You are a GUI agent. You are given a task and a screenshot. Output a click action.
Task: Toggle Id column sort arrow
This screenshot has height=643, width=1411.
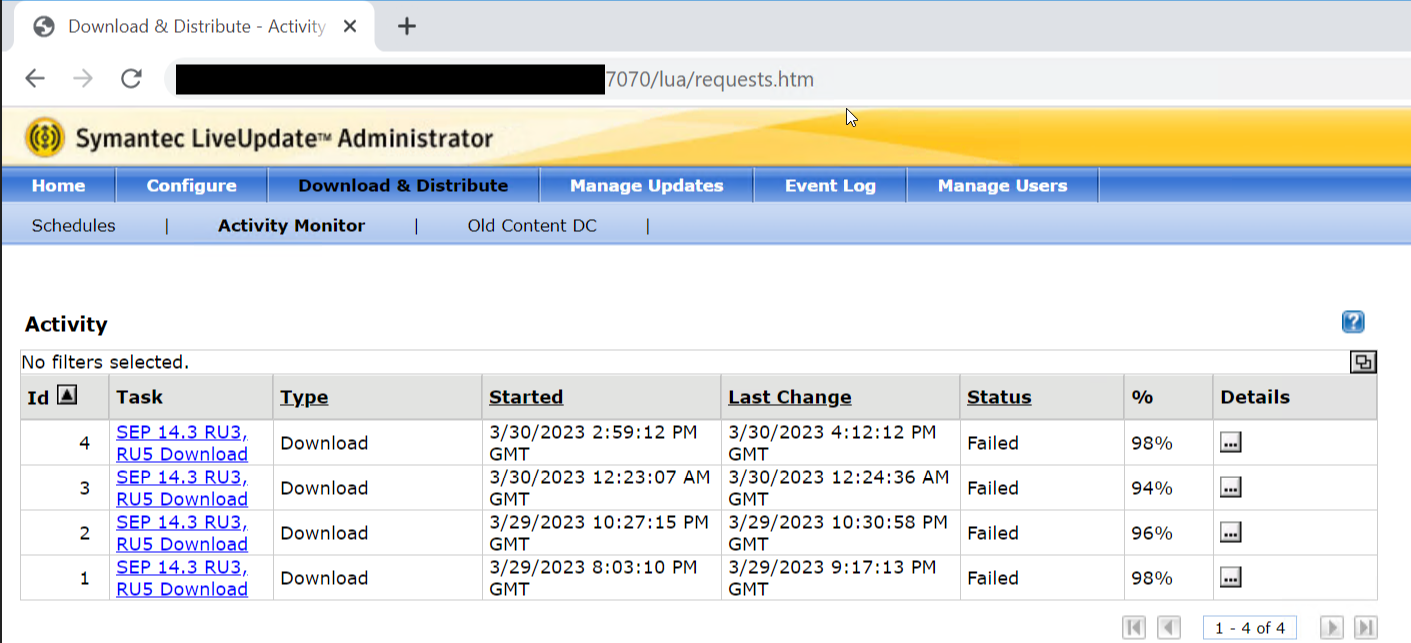pyautogui.click(x=66, y=396)
